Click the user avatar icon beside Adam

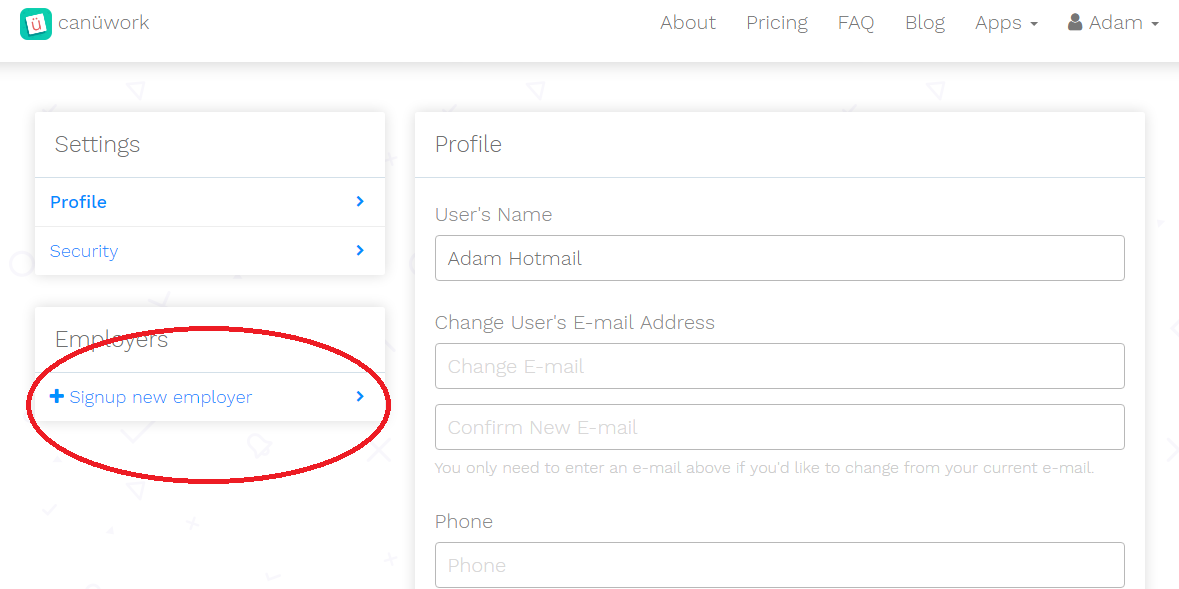pos(1074,22)
